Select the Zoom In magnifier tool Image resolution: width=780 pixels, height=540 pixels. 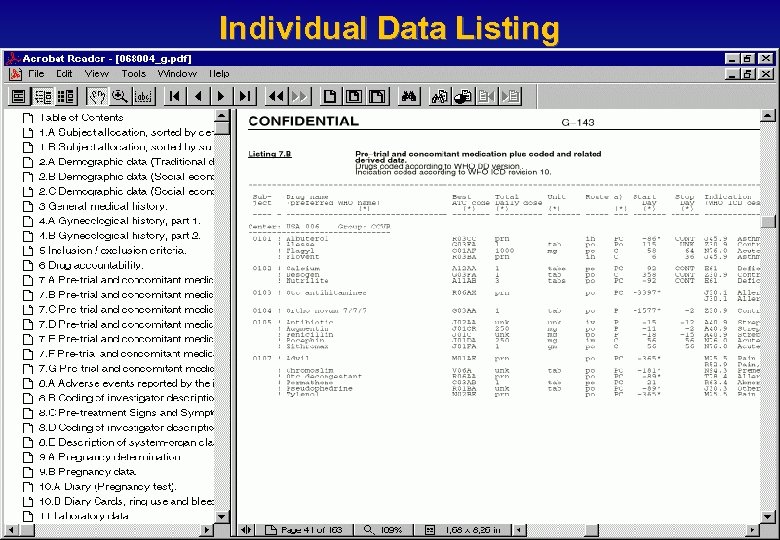[x=120, y=96]
